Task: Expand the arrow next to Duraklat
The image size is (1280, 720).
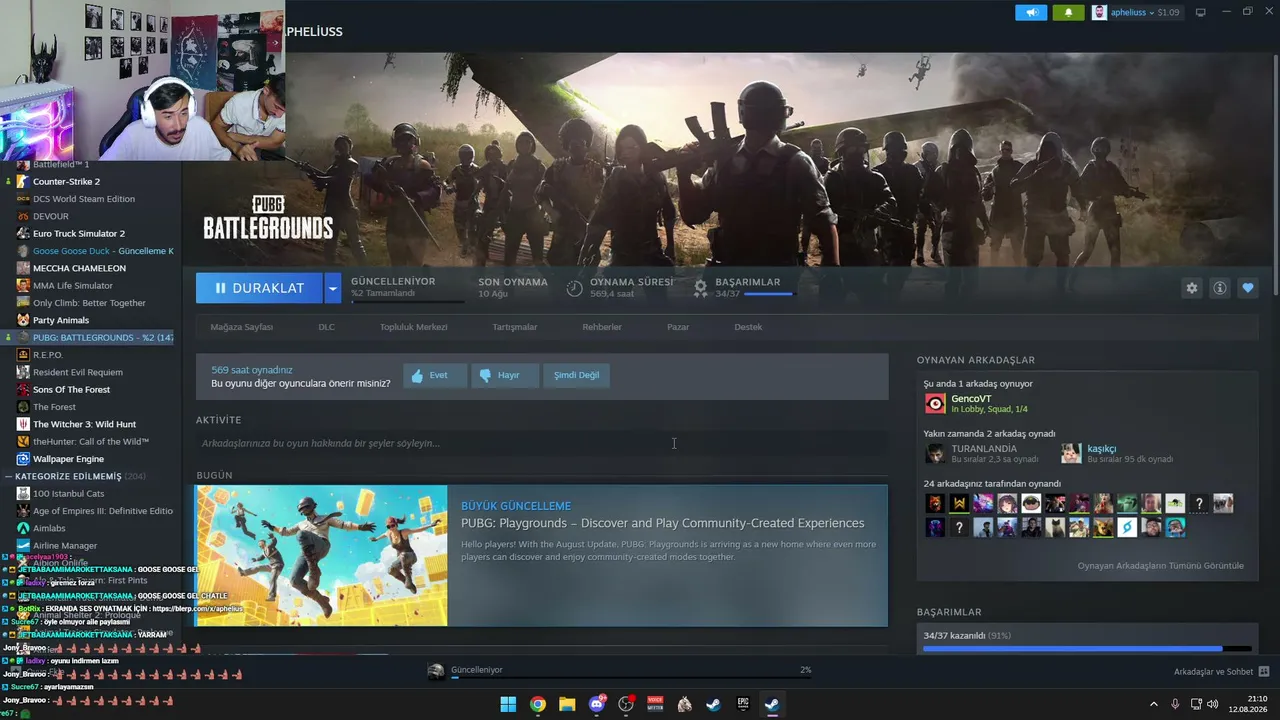Action: click(x=333, y=288)
